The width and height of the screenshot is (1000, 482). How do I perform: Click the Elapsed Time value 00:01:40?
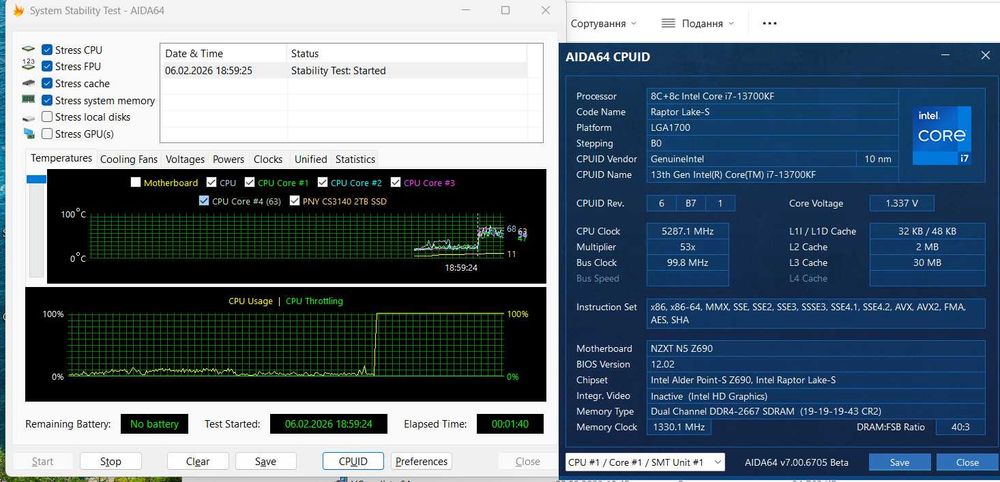(x=510, y=424)
